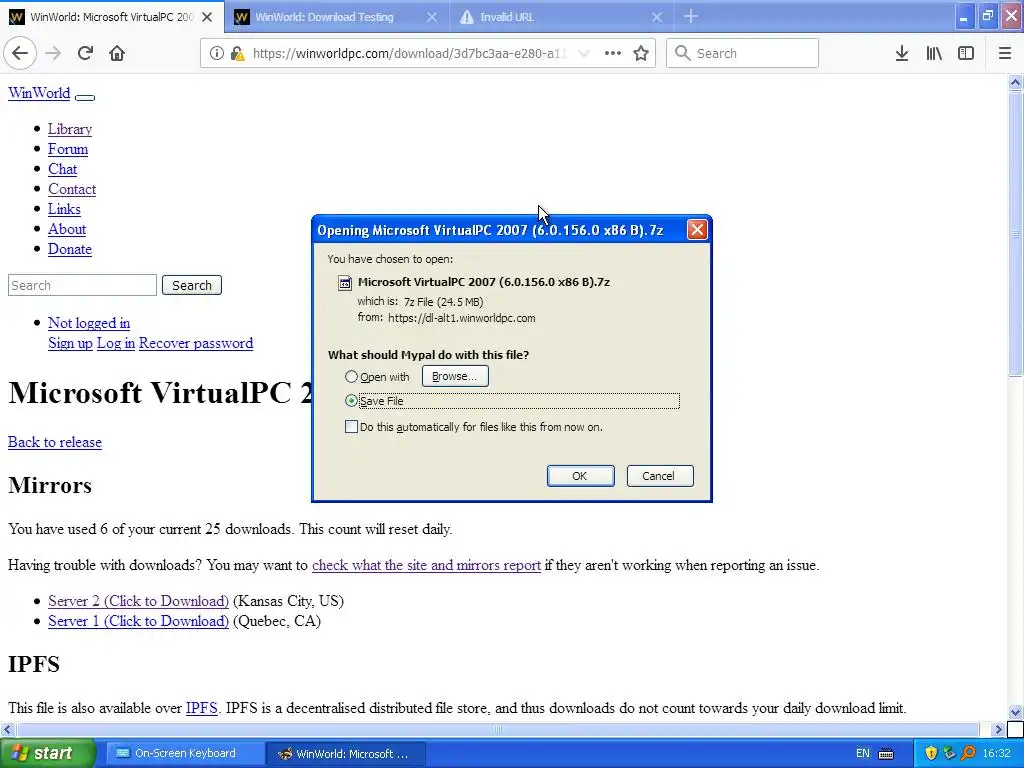Close the Invalid URL tab
The image size is (1024, 768).
(x=657, y=18)
